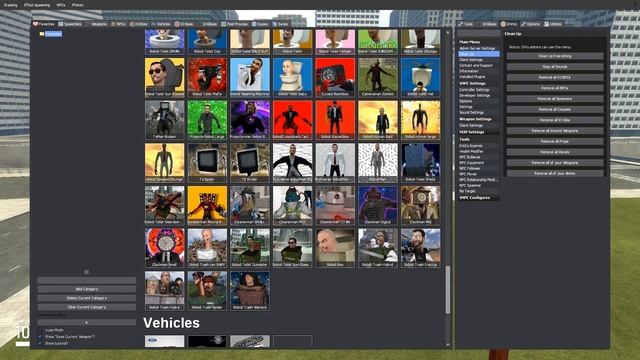
Task: Open the Health Modifier tool entry
Action: pyautogui.click(x=478, y=151)
